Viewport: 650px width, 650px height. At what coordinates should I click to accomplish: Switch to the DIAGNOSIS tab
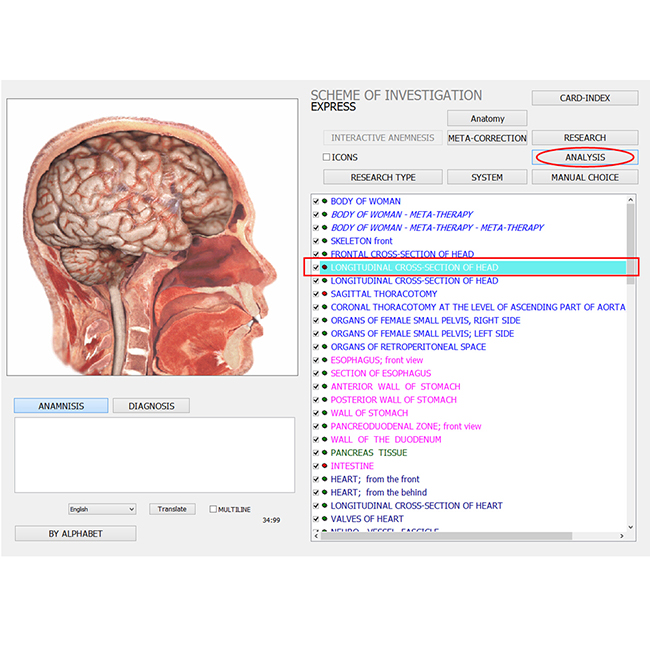click(x=151, y=406)
